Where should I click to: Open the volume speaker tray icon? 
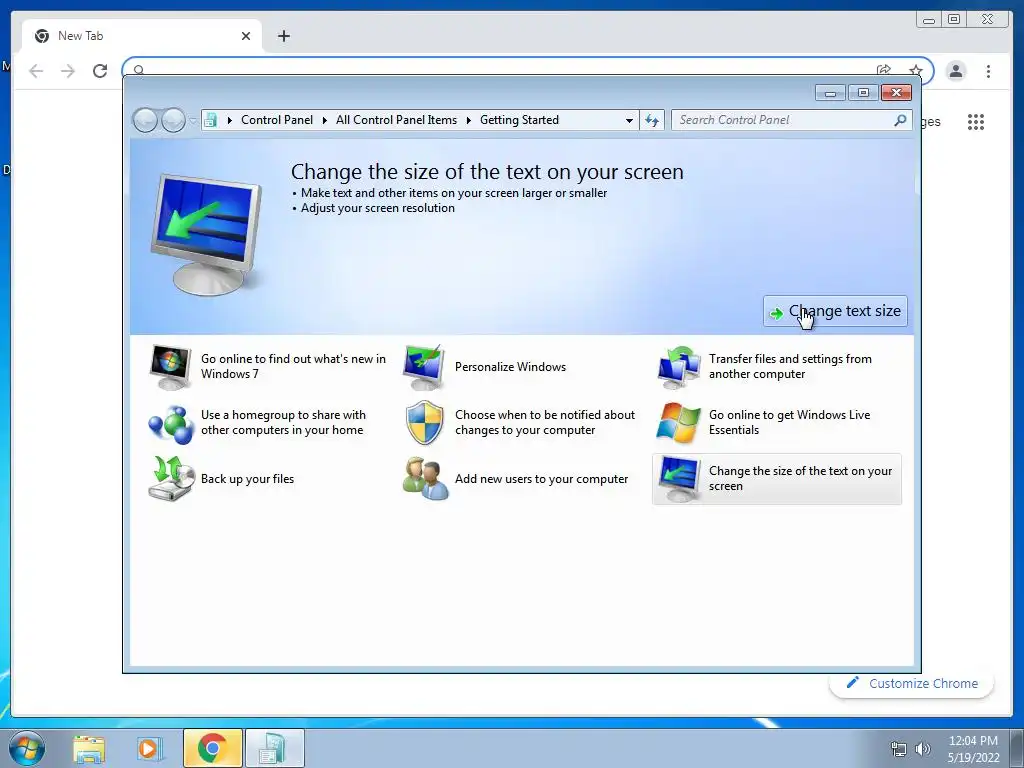click(x=923, y=749)
